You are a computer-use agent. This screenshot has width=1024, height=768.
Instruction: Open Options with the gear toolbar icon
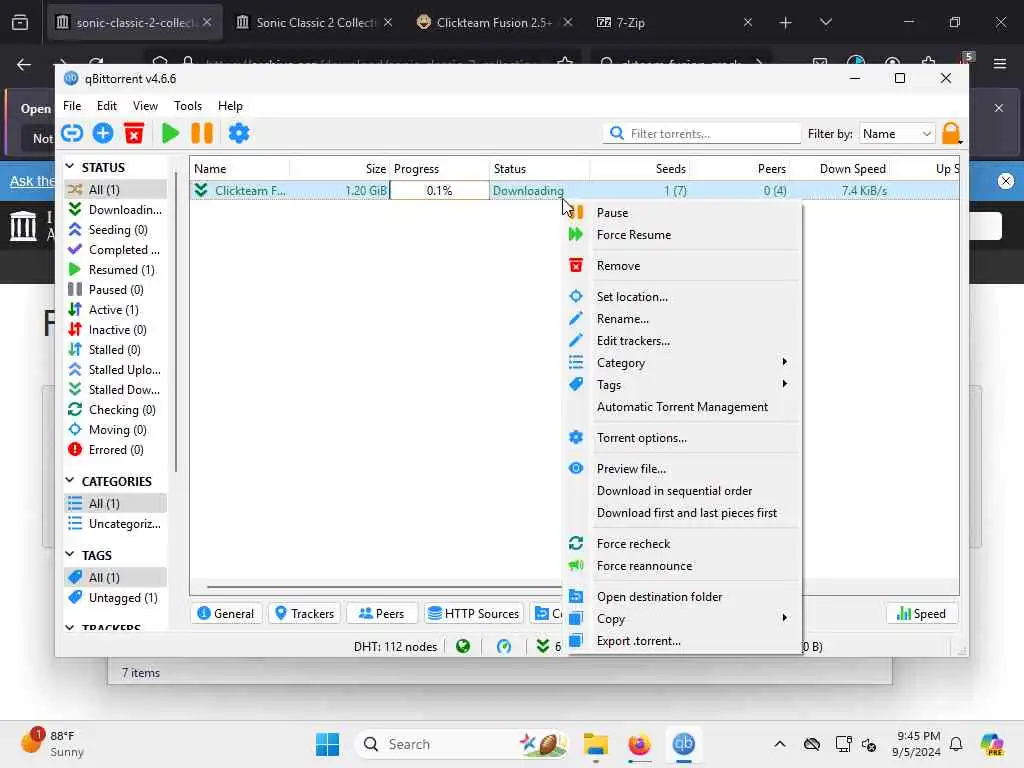238,133
